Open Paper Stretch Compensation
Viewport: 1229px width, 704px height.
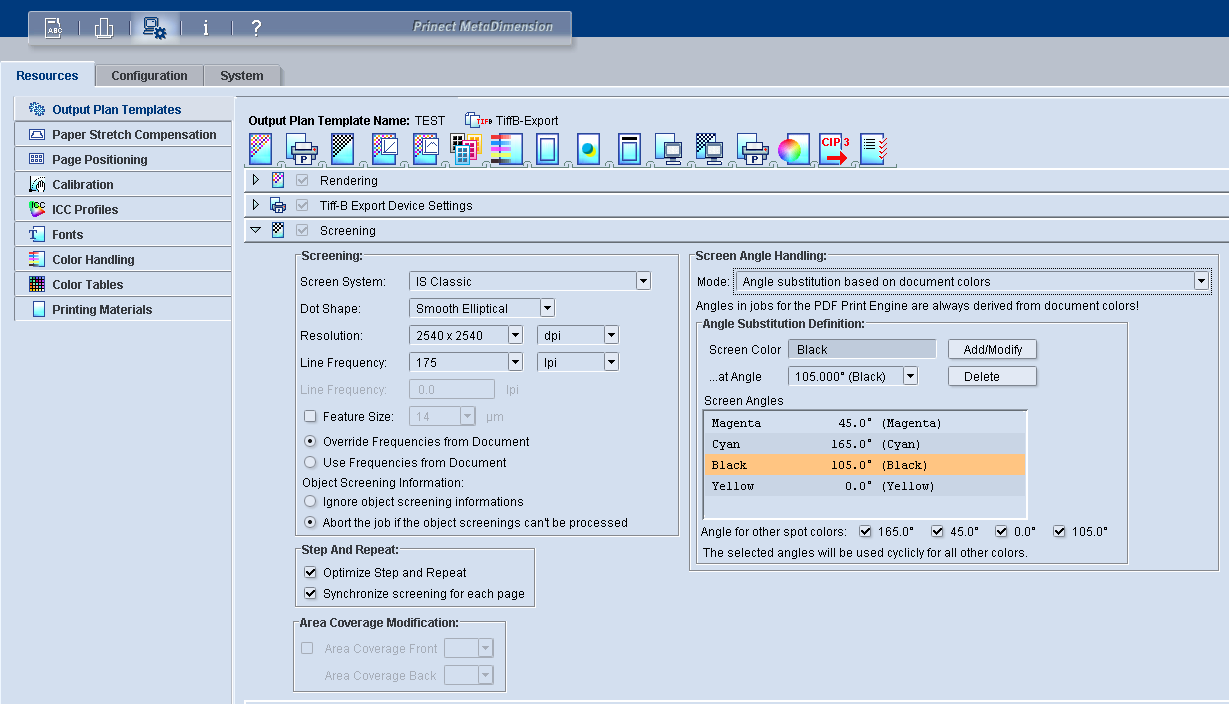click(123, 134)
